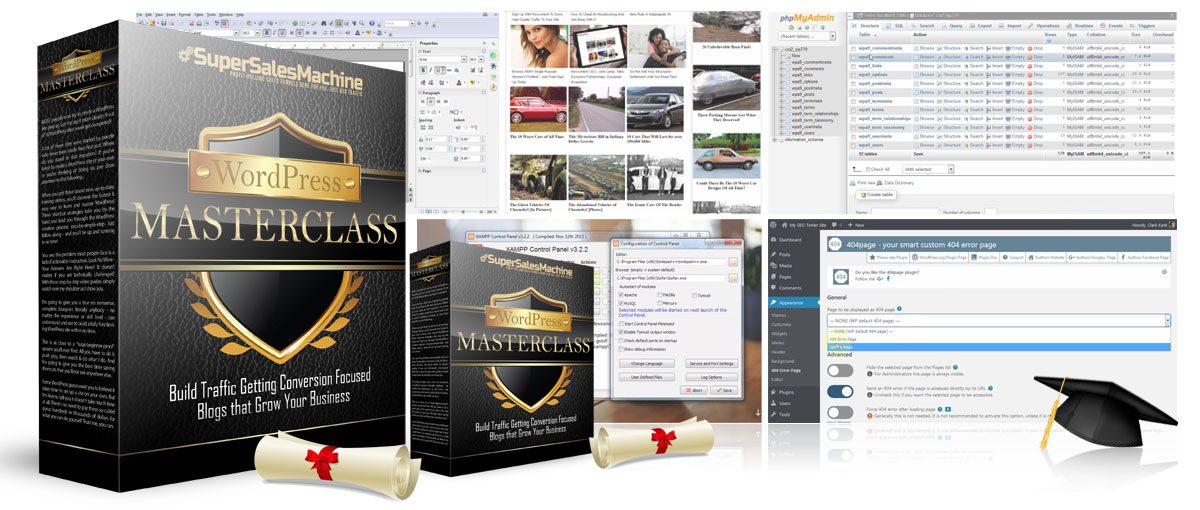
Task: Click the new table Name input field
Action: click(x=905, y=212)
